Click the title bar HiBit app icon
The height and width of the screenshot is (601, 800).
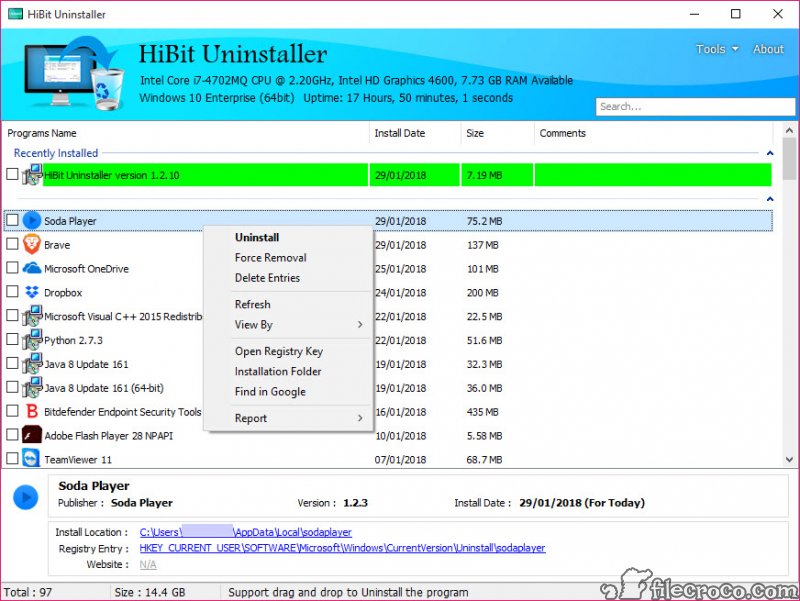coord(15,14)
